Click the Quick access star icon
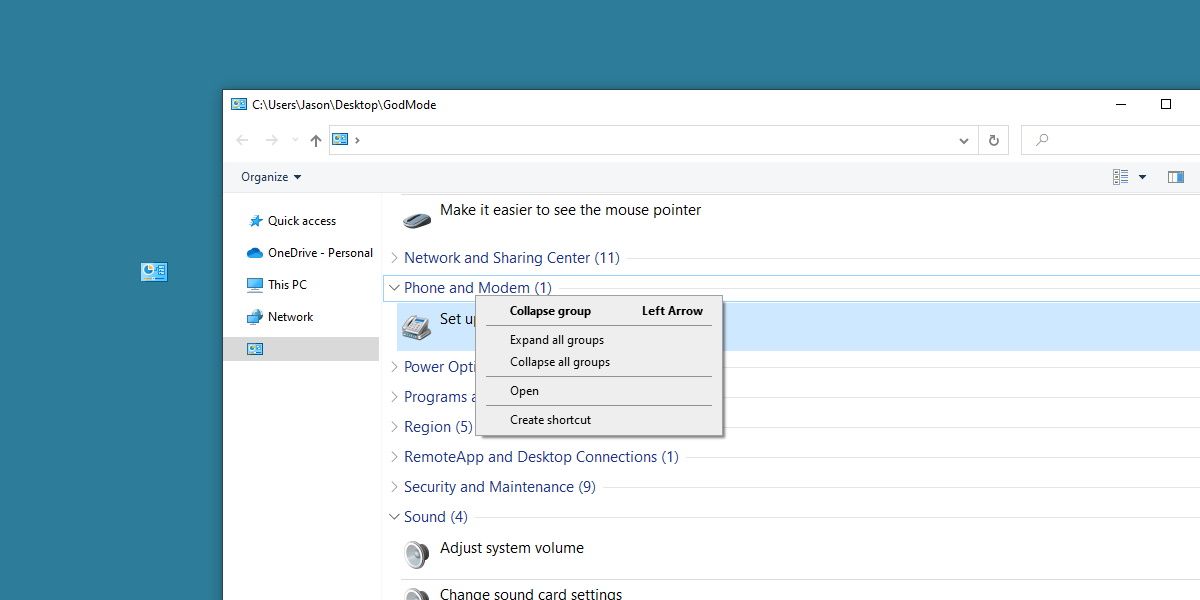Viewport: 1200px width, 600px height. pyautogui.click(x=254, y=220)
